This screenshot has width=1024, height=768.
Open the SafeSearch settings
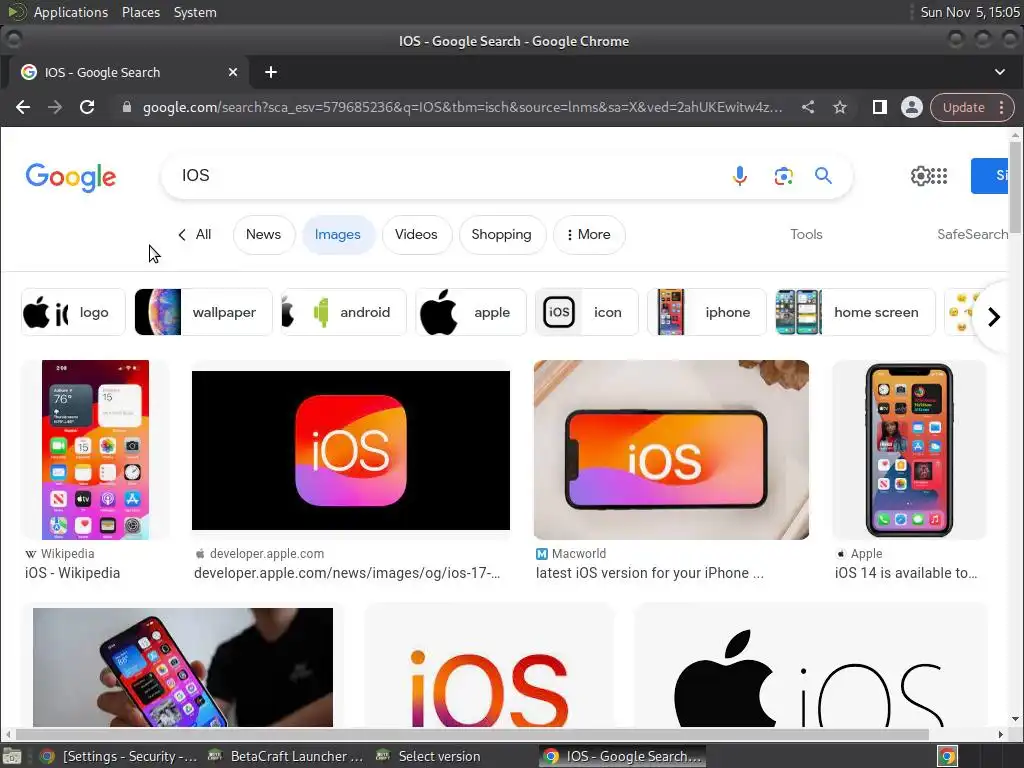[972, 234]
